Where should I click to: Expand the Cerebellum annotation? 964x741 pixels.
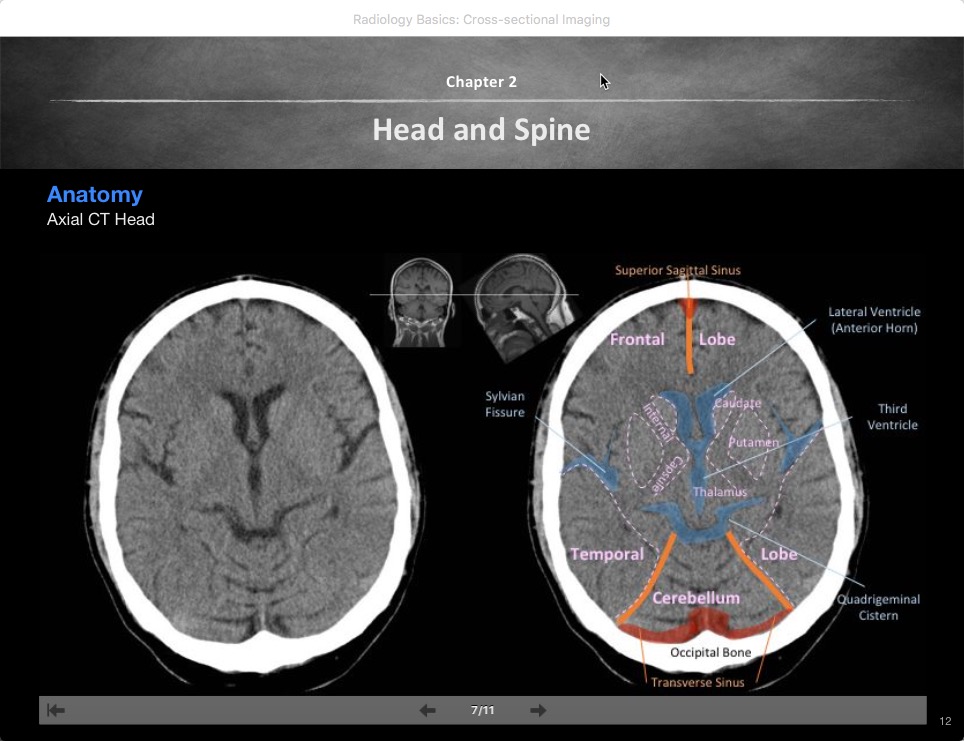(694, 597)
